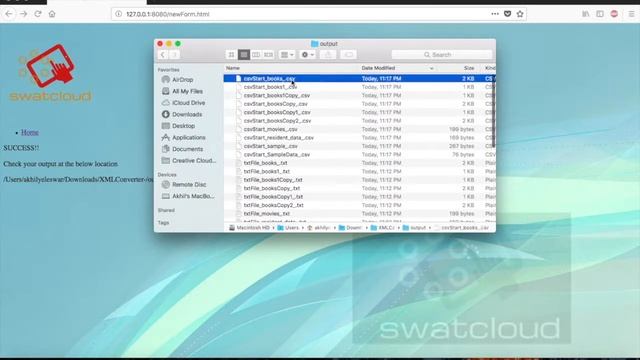The width and height of the screenshot is (640, 360).
Task: Open the Finder arrange-by dropdown
Action: tap(287, 55)
